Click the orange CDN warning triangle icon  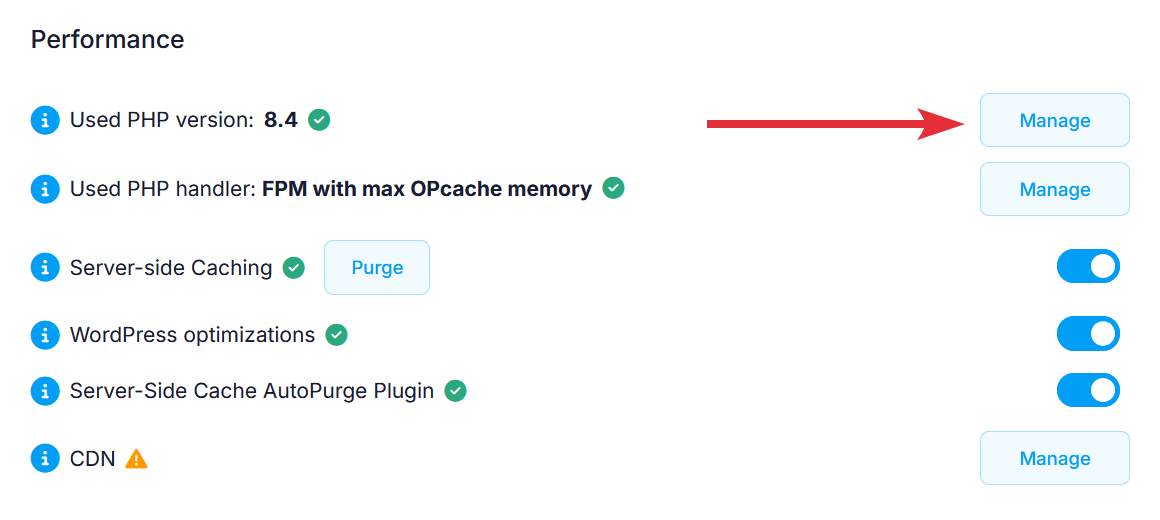(136, 459)
